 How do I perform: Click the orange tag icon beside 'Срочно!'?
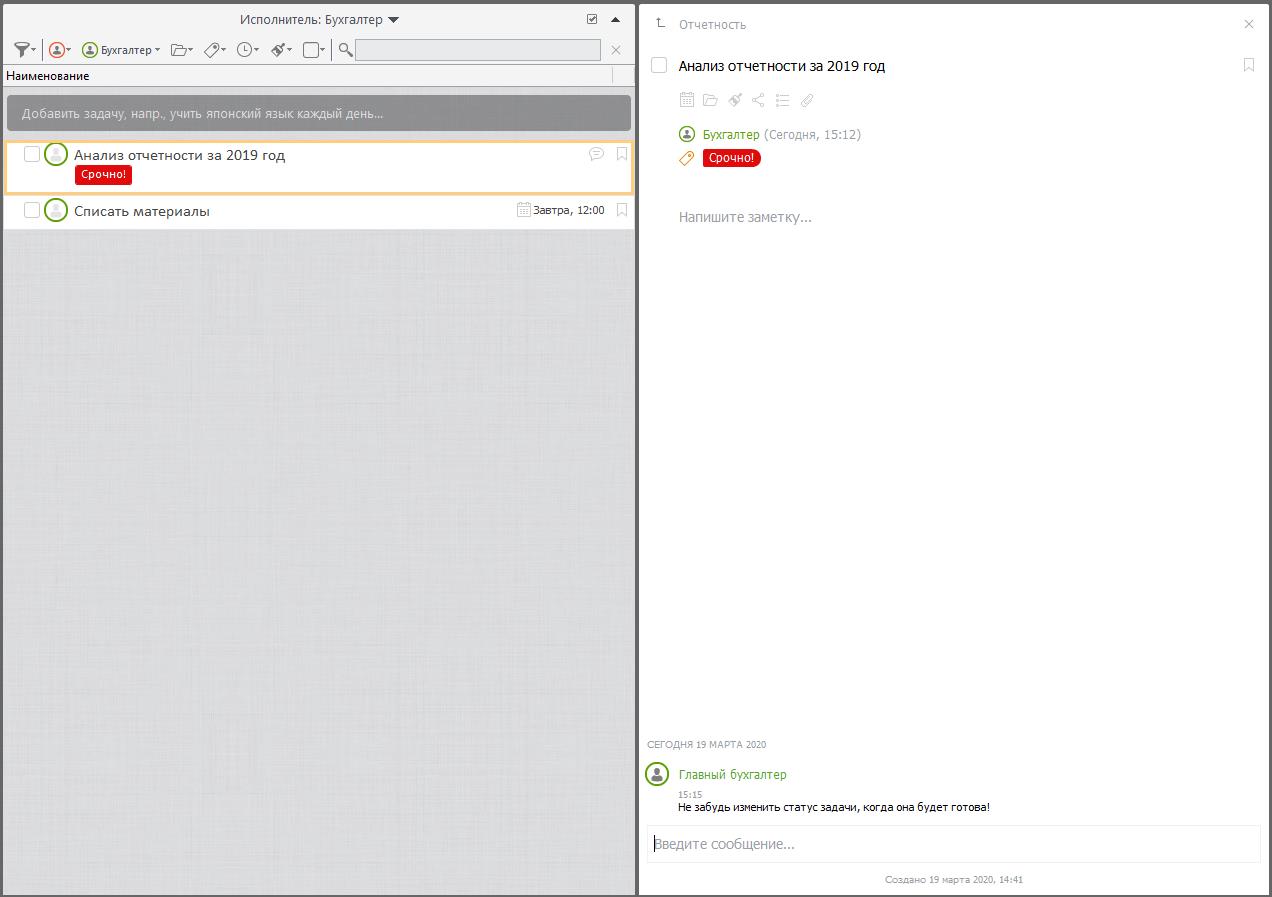[687, 158]
